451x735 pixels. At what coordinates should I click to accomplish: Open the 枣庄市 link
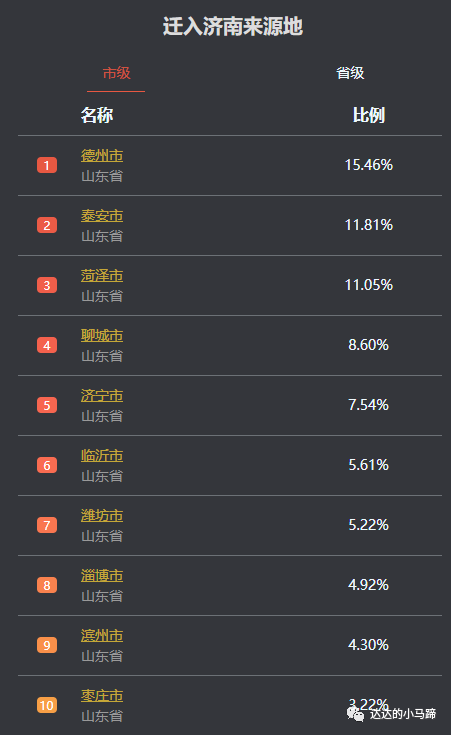[x=102, y=696]
